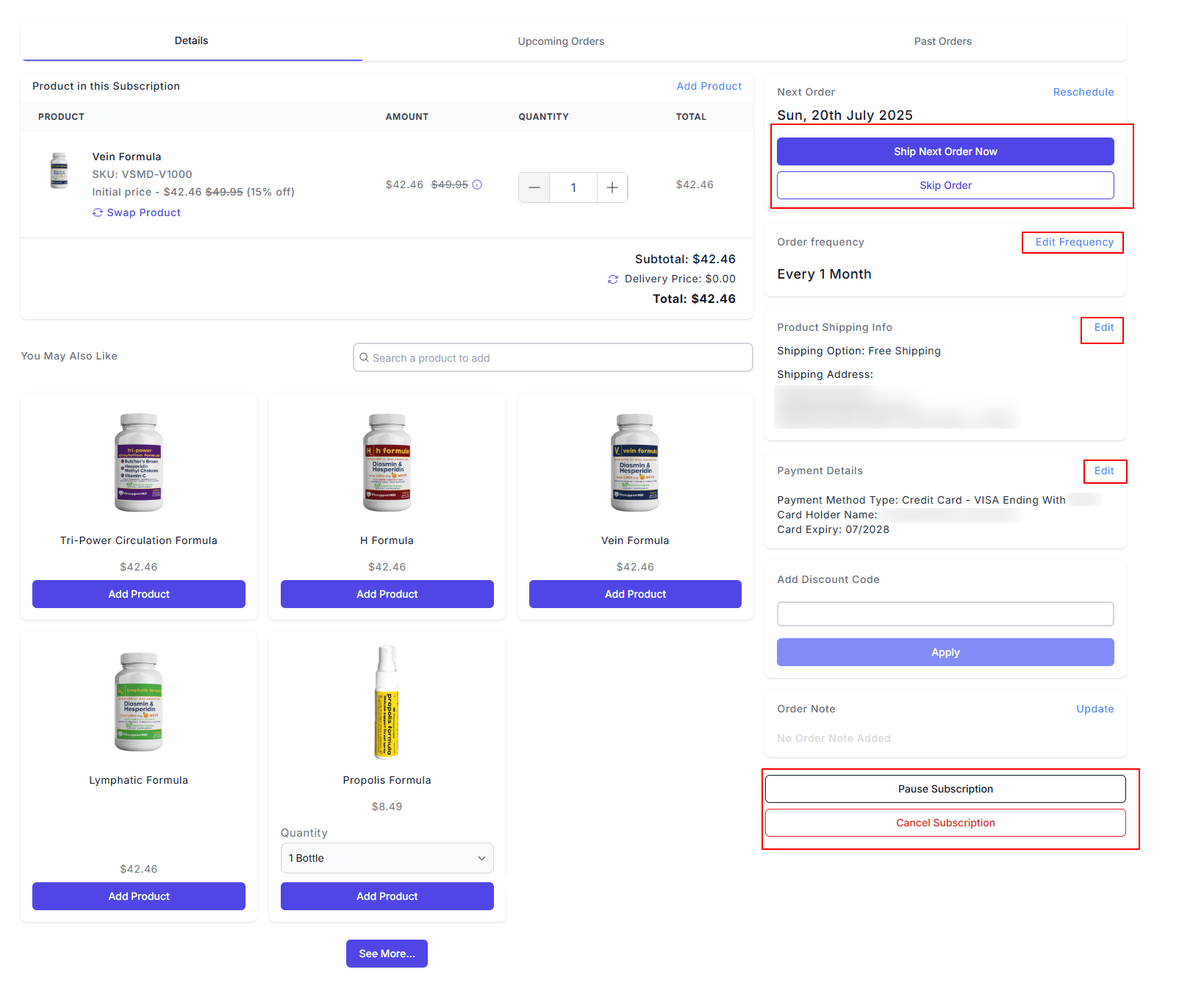Open Edit Frequency link
This screenshot has width=1204, height=994.
click(x=1074, y=242)
